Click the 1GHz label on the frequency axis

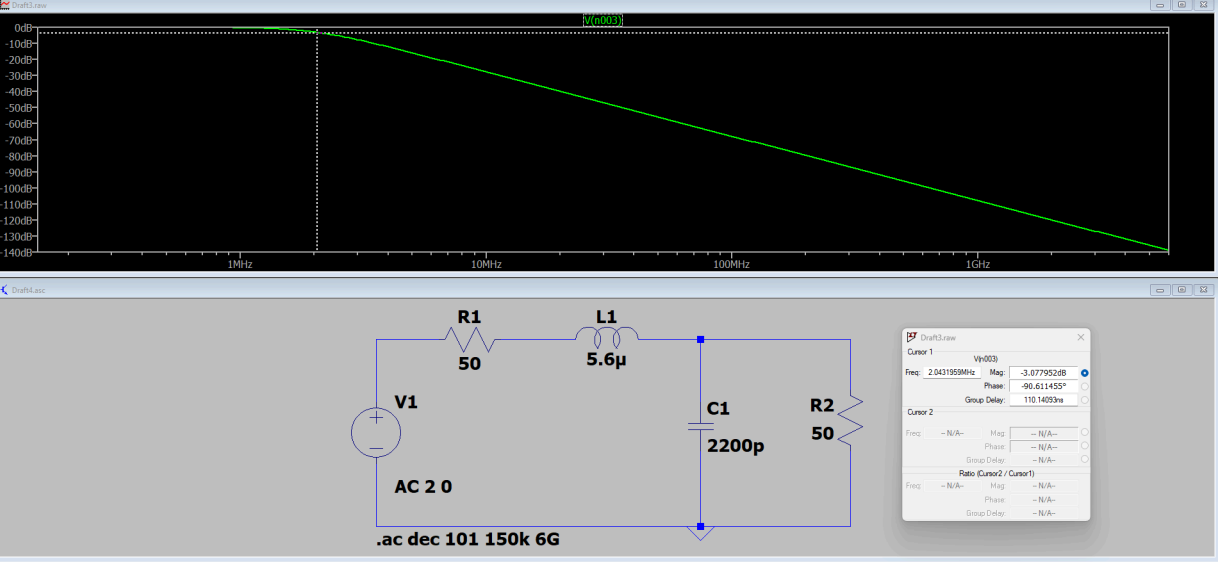[x=978, y=264]
